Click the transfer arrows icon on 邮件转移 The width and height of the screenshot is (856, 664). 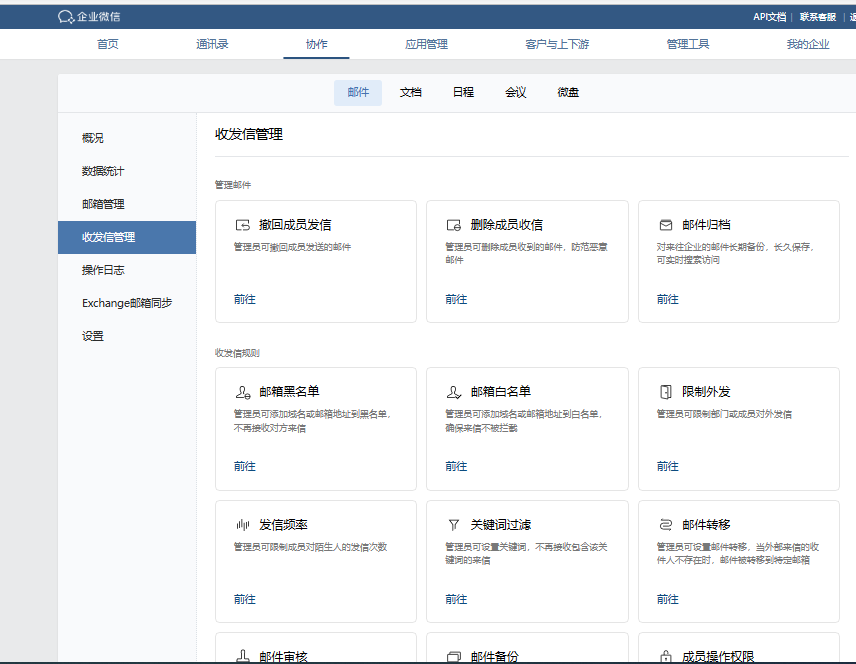click(665, 524)
